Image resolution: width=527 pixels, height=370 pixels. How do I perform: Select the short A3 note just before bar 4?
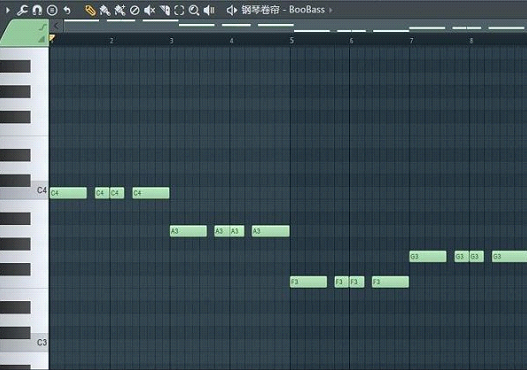click(x=222, y=231)
